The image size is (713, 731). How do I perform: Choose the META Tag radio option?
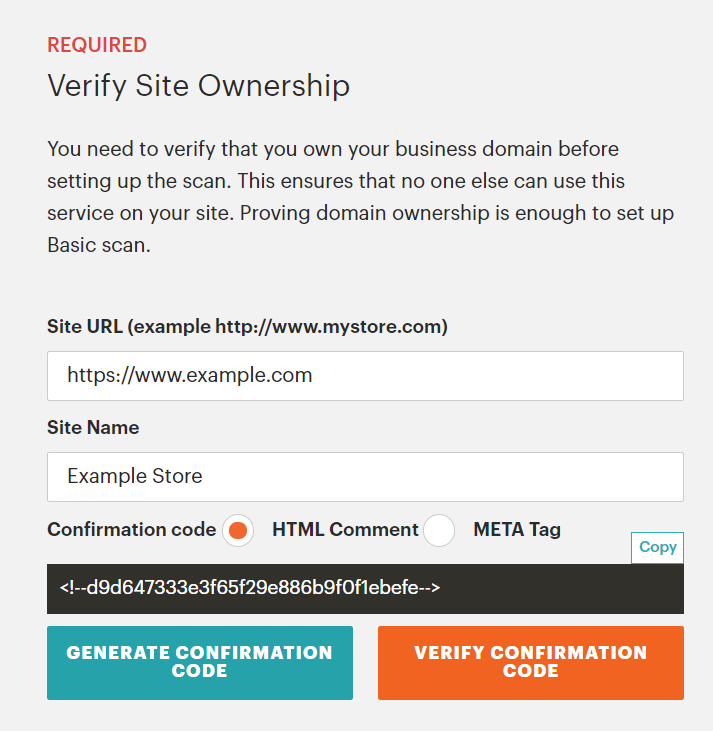pyautogui.click(x=439, y=530)
